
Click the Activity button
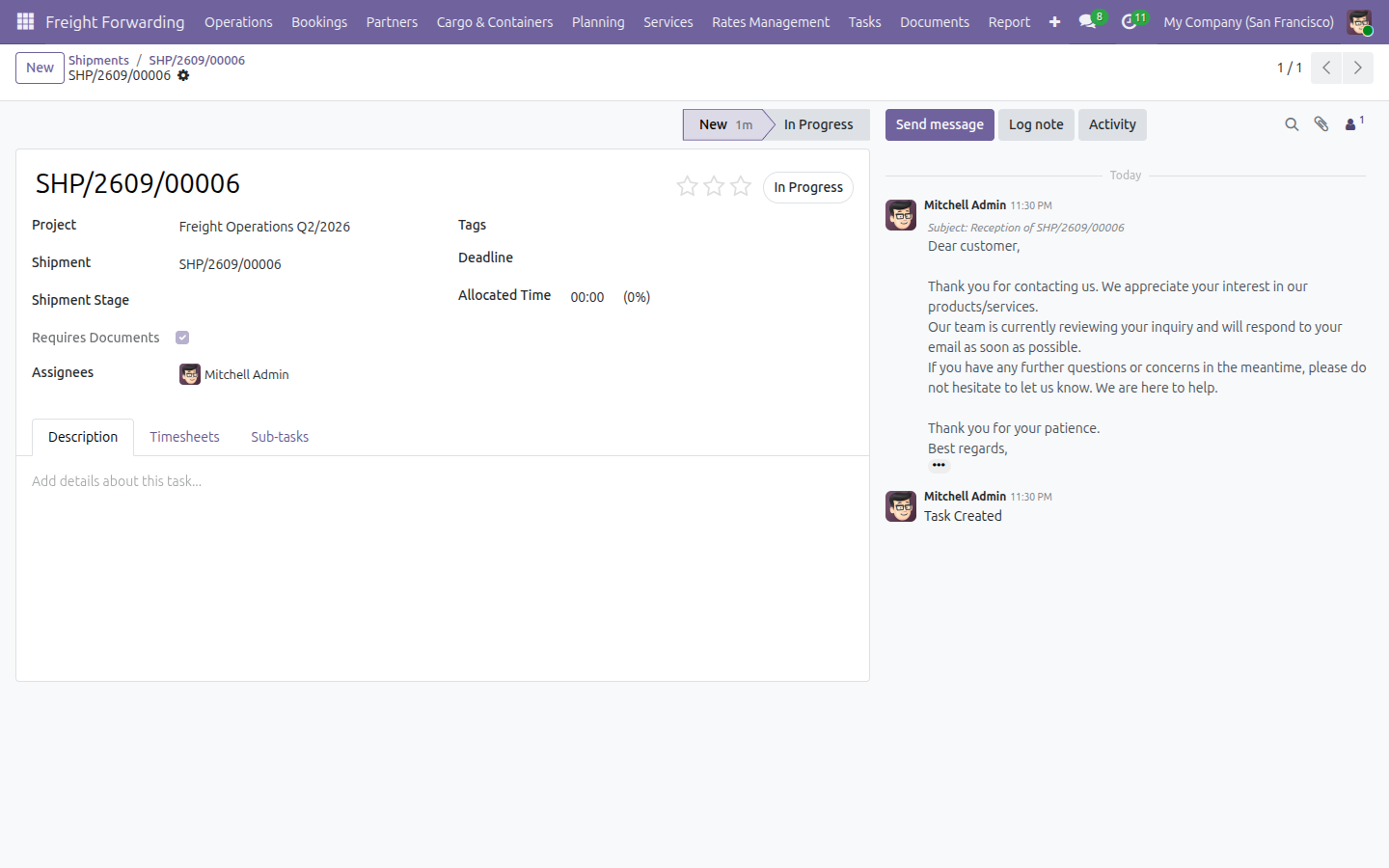[1112, 124]
